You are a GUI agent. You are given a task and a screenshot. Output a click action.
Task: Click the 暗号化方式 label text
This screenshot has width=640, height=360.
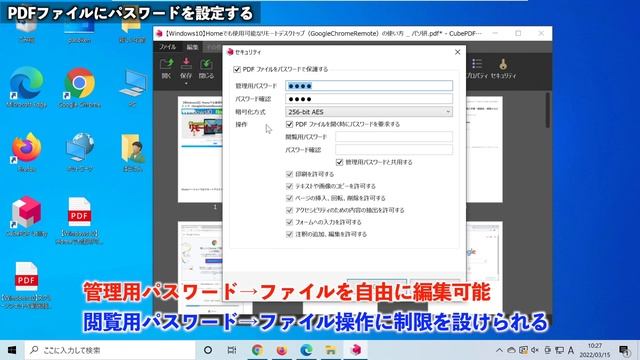coord(250,112)
